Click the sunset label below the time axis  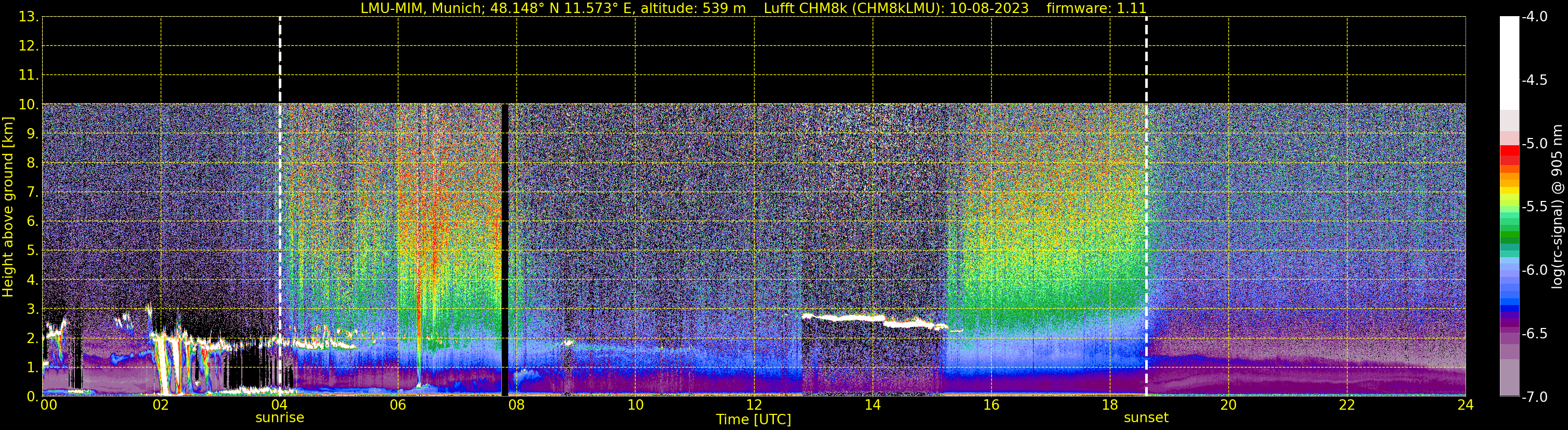[x=1146, y=418]
